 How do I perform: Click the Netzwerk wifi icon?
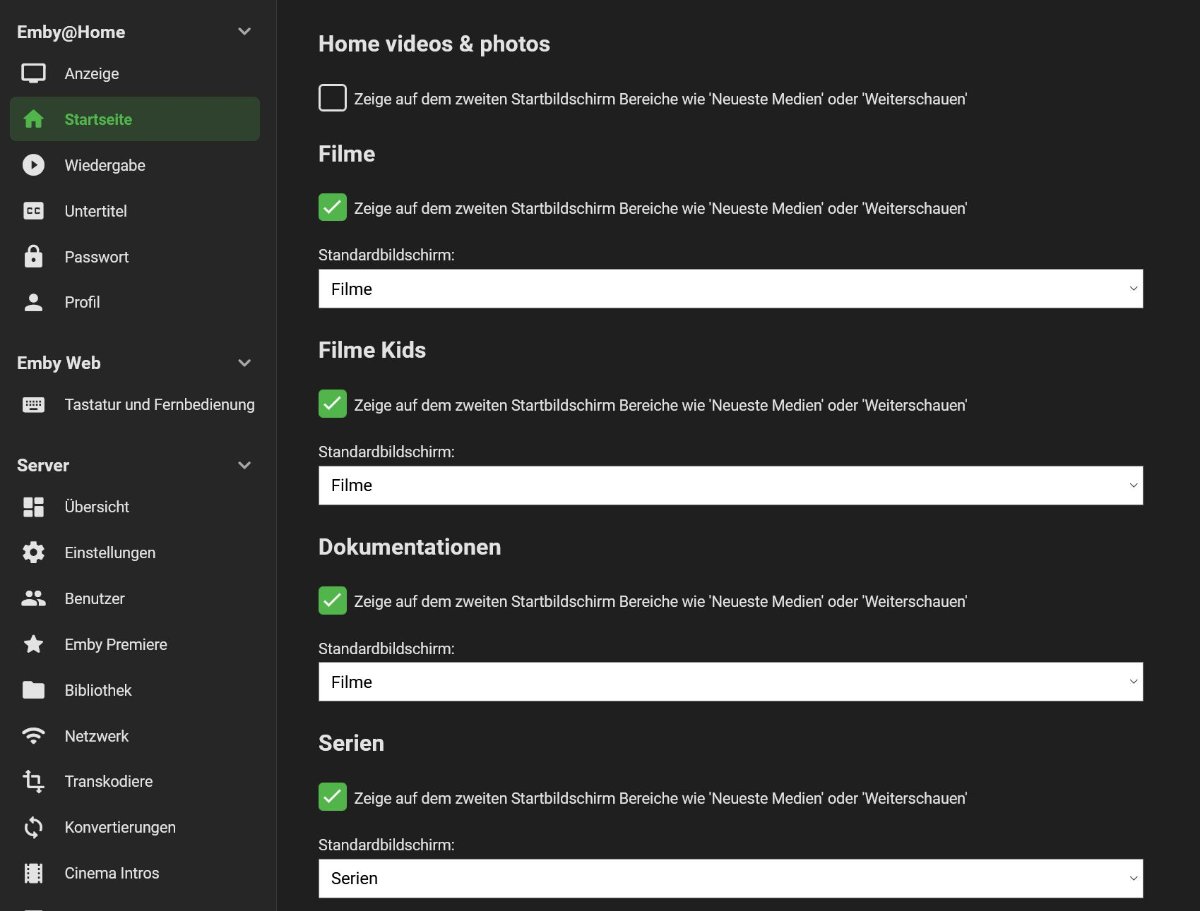[34, 736]
